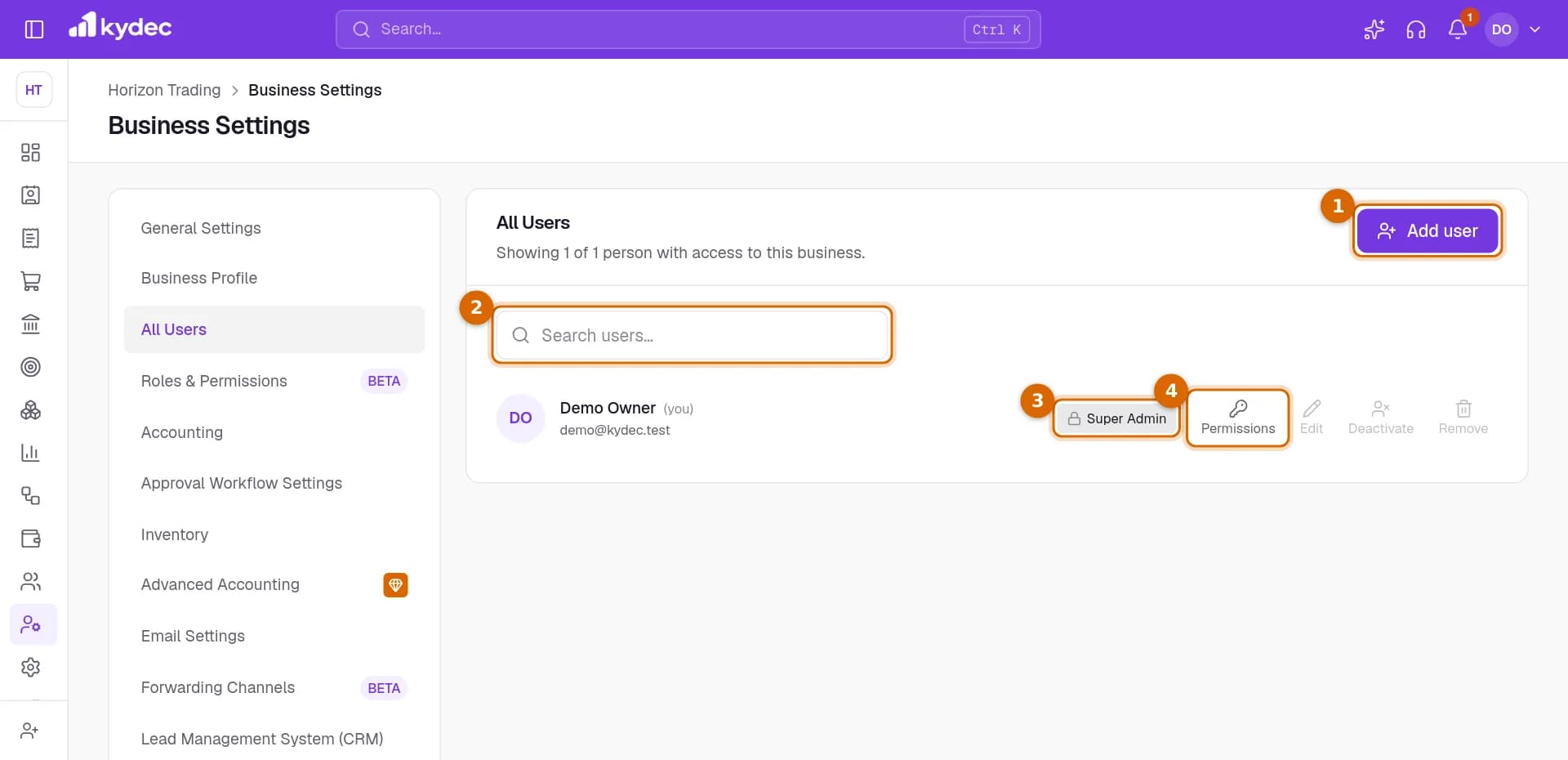Click Remove for Demo Owner
The height and width of the screenshot is (760, 1568).
click(1463, 418)
